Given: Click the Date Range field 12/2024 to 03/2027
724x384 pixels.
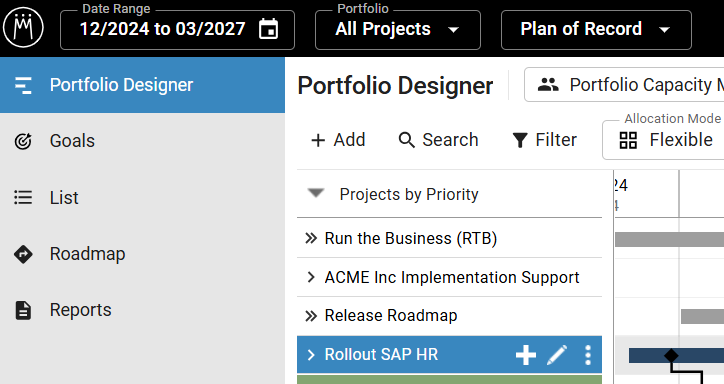Looking at the screenshot, I should click(177, 30).
